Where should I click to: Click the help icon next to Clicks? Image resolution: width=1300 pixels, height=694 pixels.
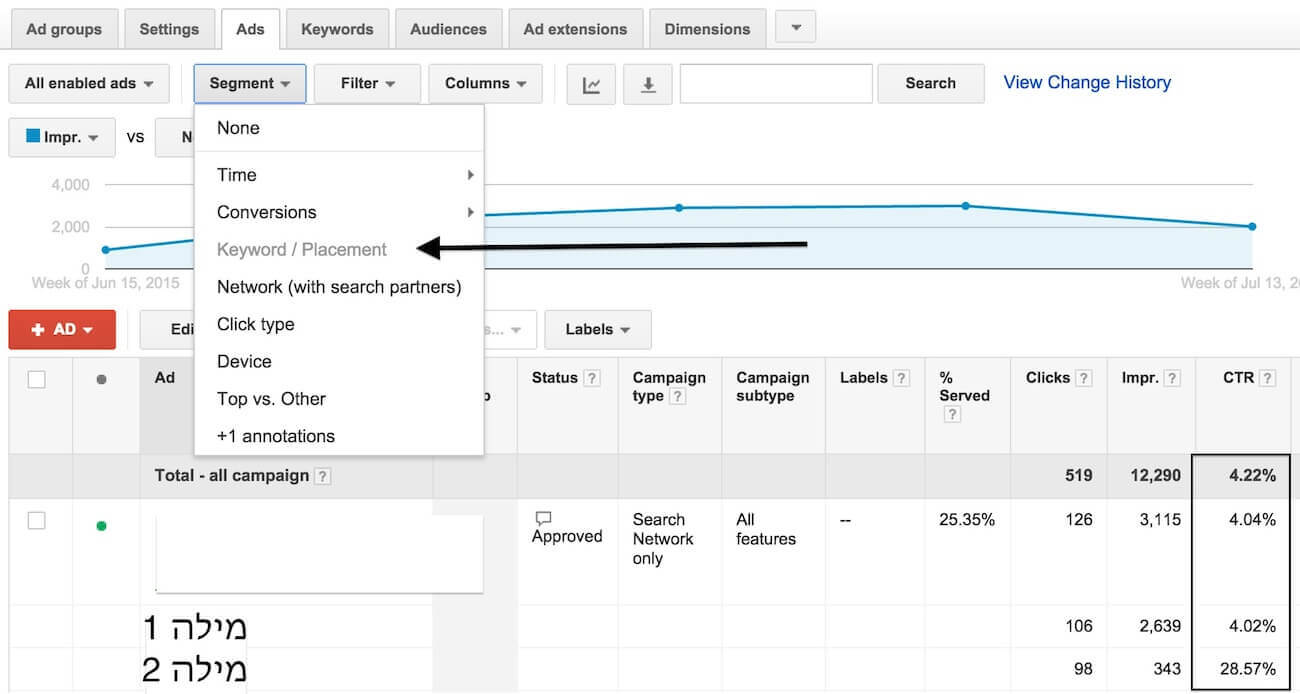1083,378
